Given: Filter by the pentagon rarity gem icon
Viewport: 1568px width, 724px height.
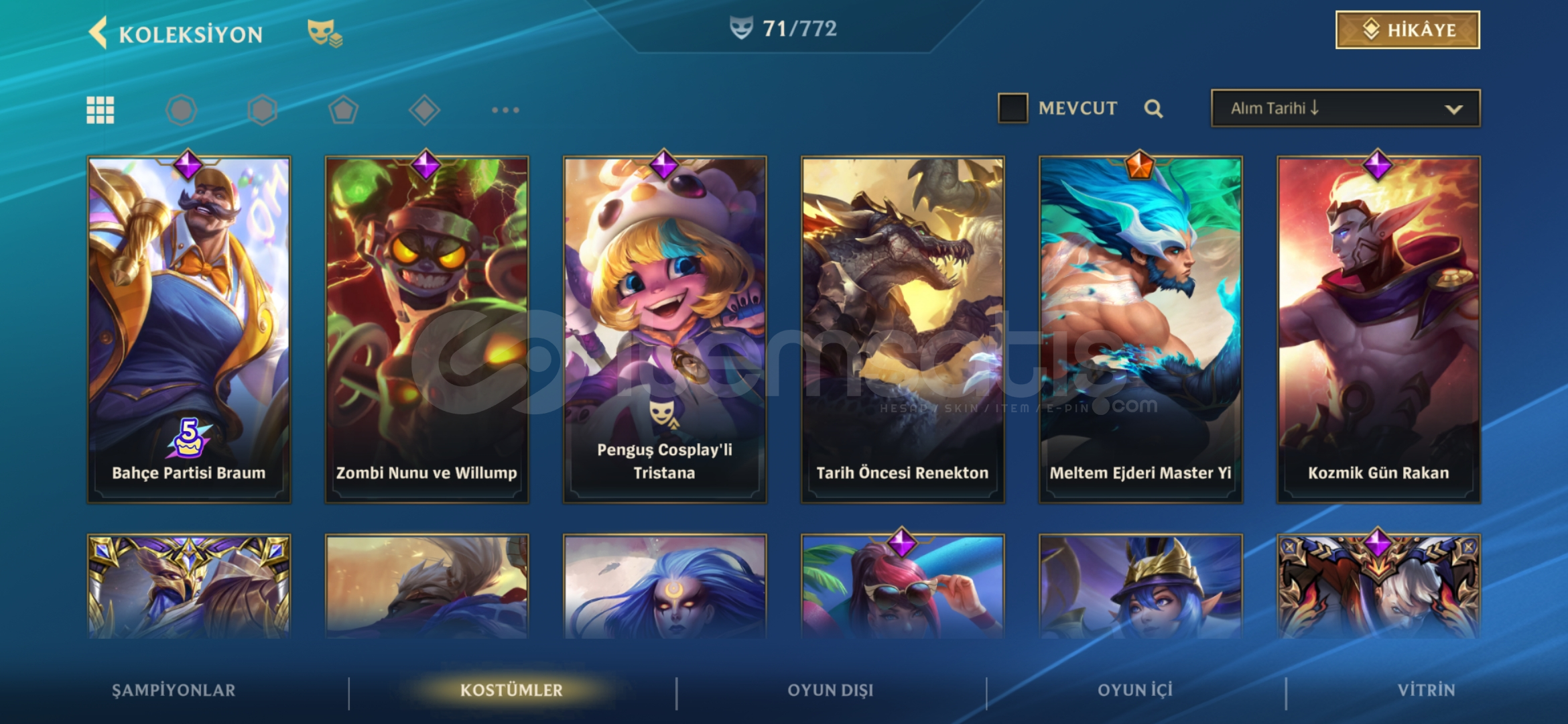Looking at the screenshot, I should point(343,110).
